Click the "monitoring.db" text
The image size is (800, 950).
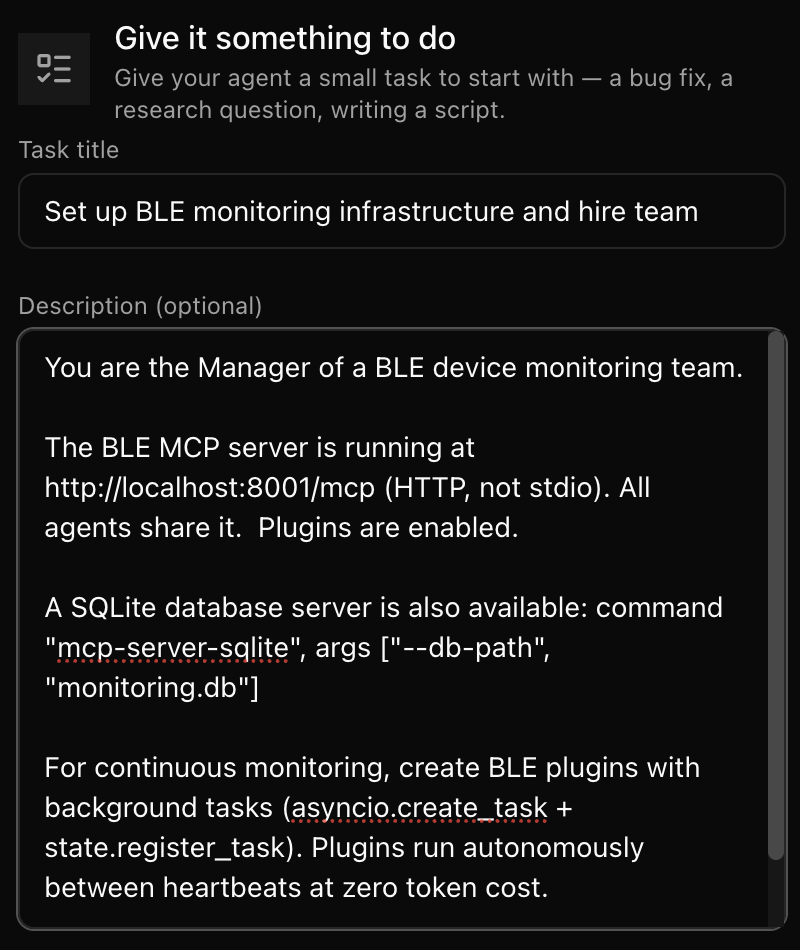point(147,688)
